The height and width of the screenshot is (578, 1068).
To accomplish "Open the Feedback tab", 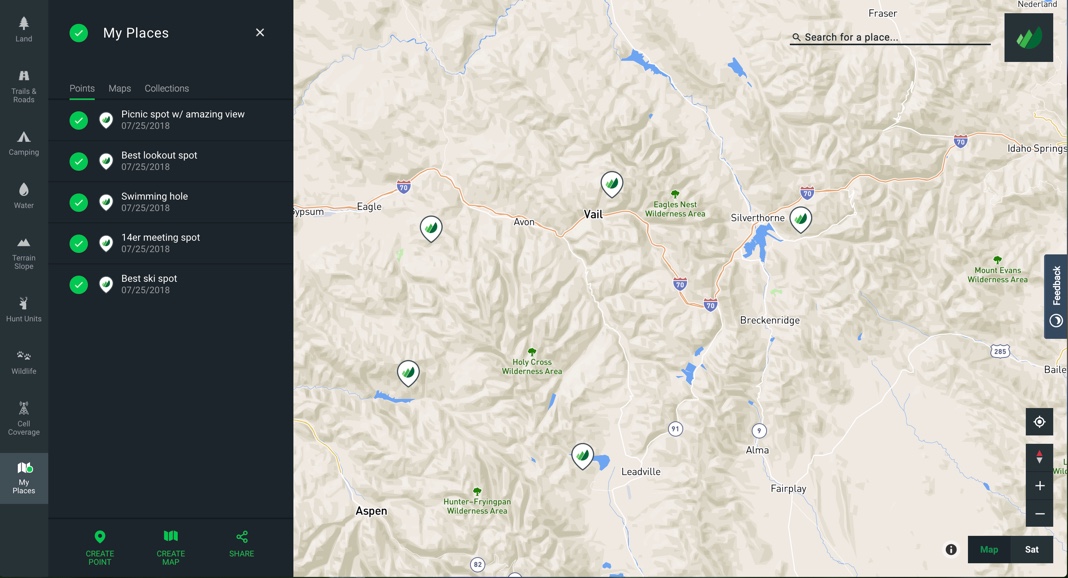I will click(1056, 296).
